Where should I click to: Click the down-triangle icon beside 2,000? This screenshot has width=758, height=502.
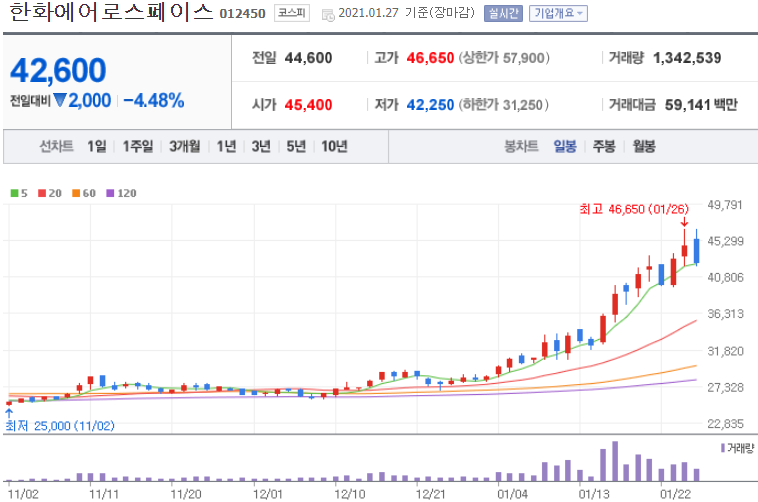(60, 100)
